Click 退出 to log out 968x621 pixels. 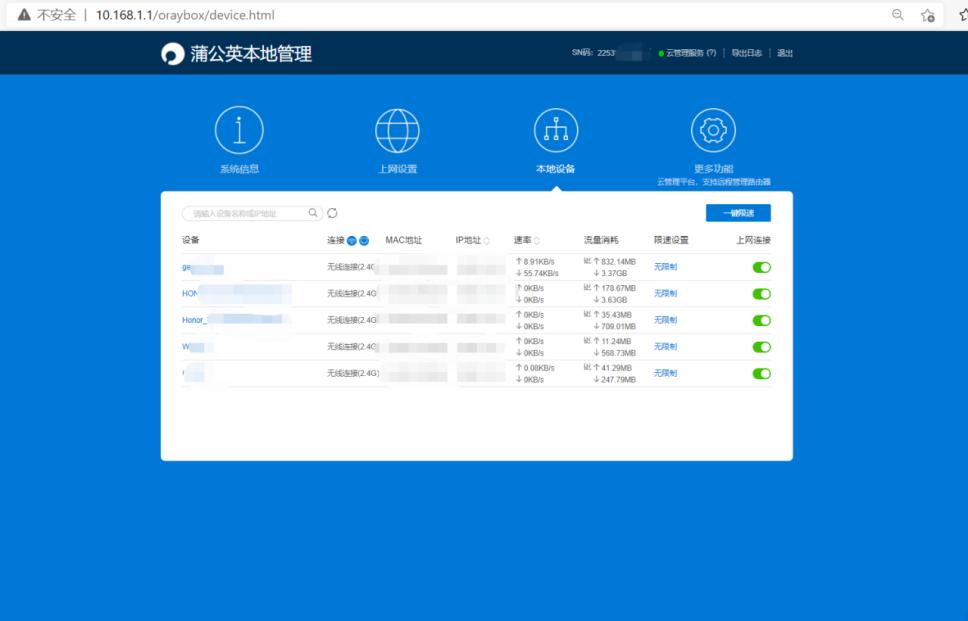[x=784, y=52]
